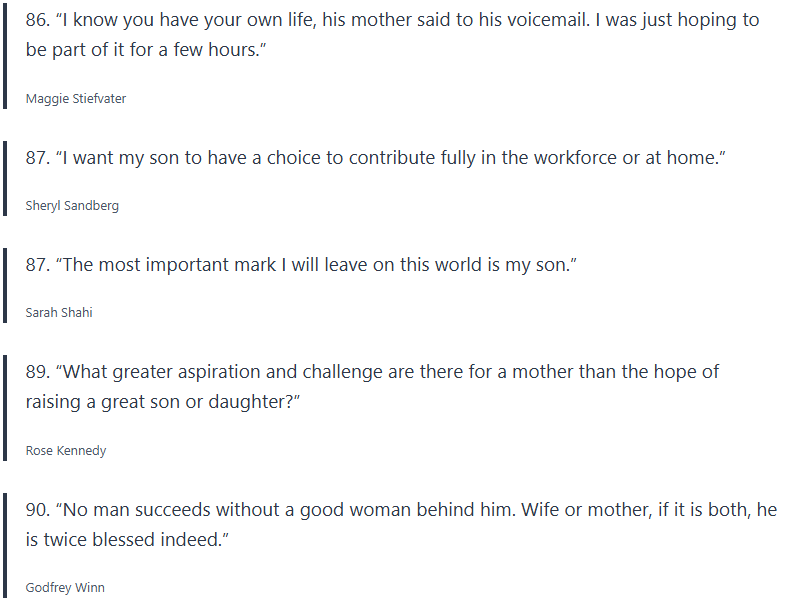Viewport: 808px width, 602px height.
Task: Click the Maggie Stiefvater author name
Action: point(76,98)
